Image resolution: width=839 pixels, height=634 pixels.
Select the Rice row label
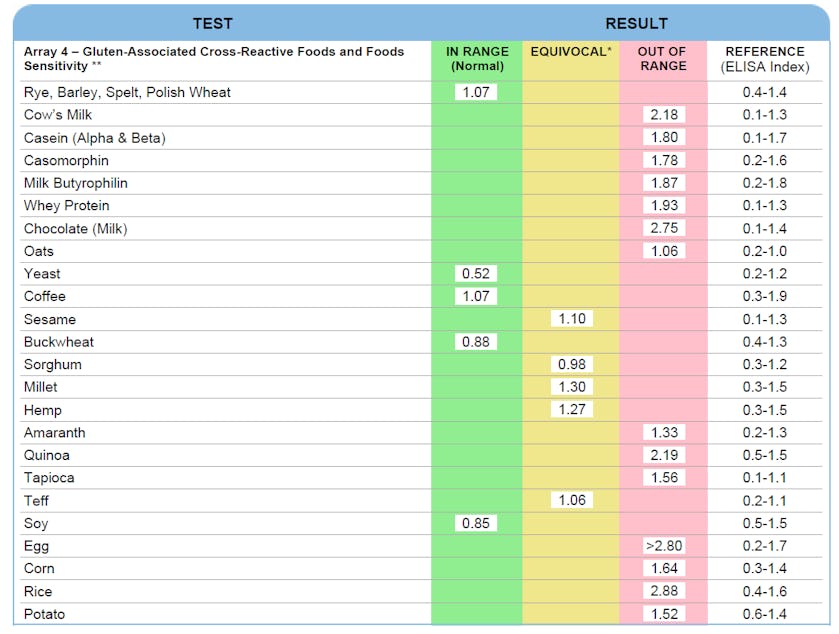point(38,591)
